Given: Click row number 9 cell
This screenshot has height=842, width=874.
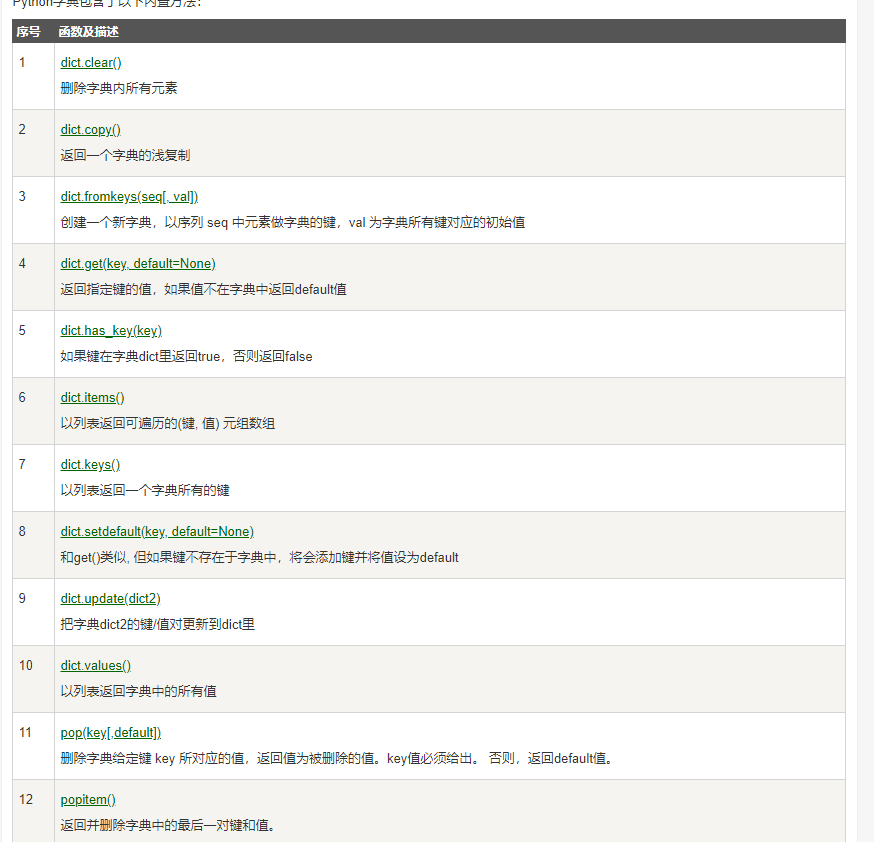Looking at the screenshot, I should coord(33,612).
